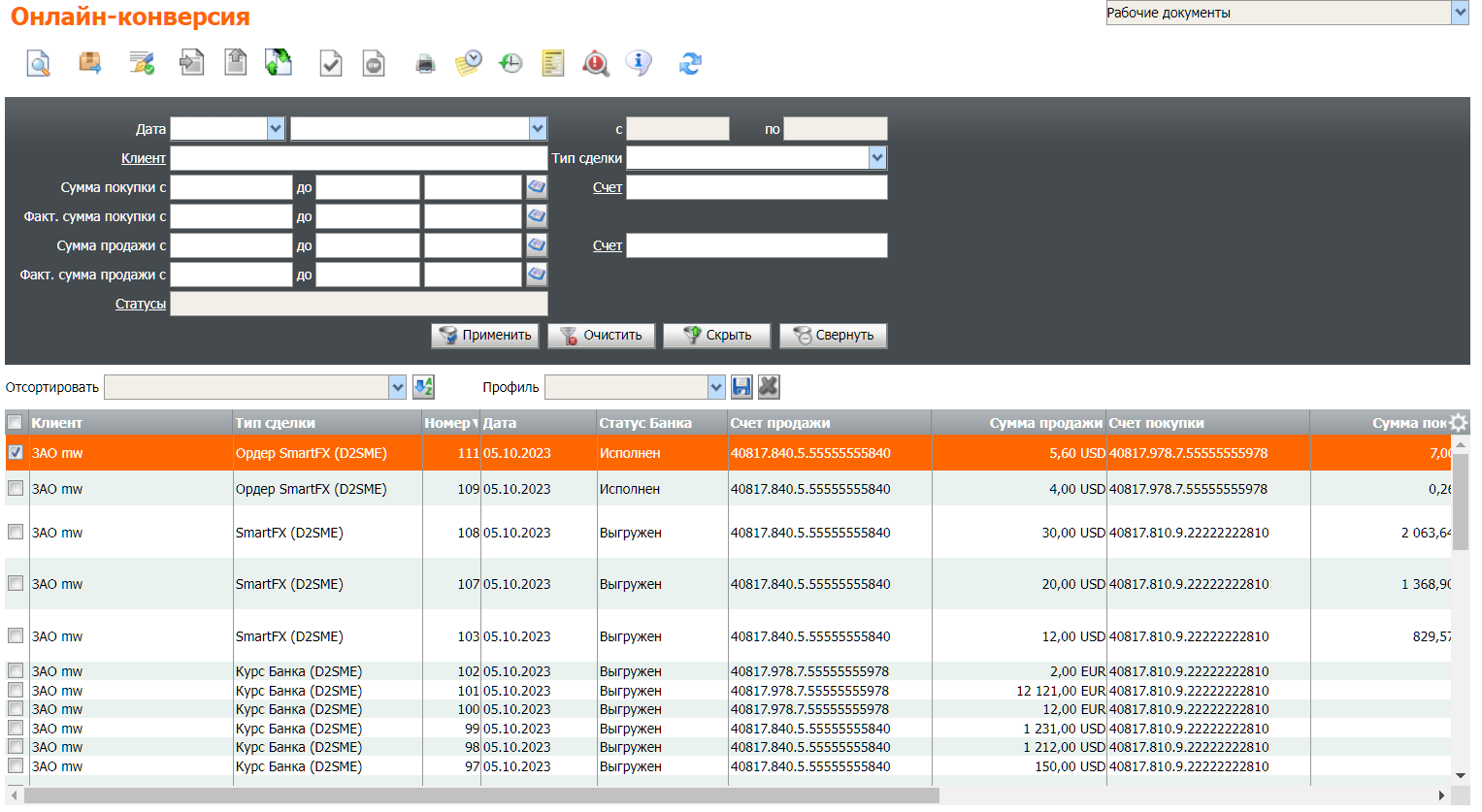Click the red alert magnifier icon
Viewport: 1482px width, 812px height.
click(596, 63)
